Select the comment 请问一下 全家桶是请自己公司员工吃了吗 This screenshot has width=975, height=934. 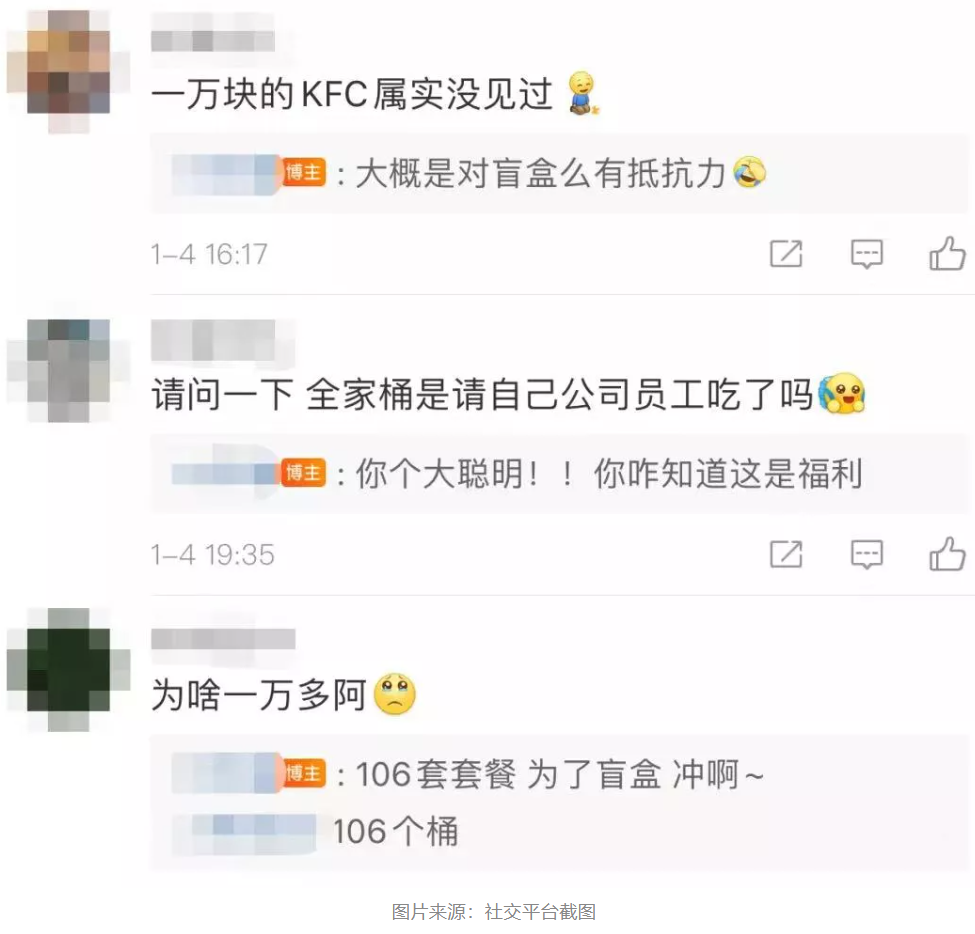(483, 394)
